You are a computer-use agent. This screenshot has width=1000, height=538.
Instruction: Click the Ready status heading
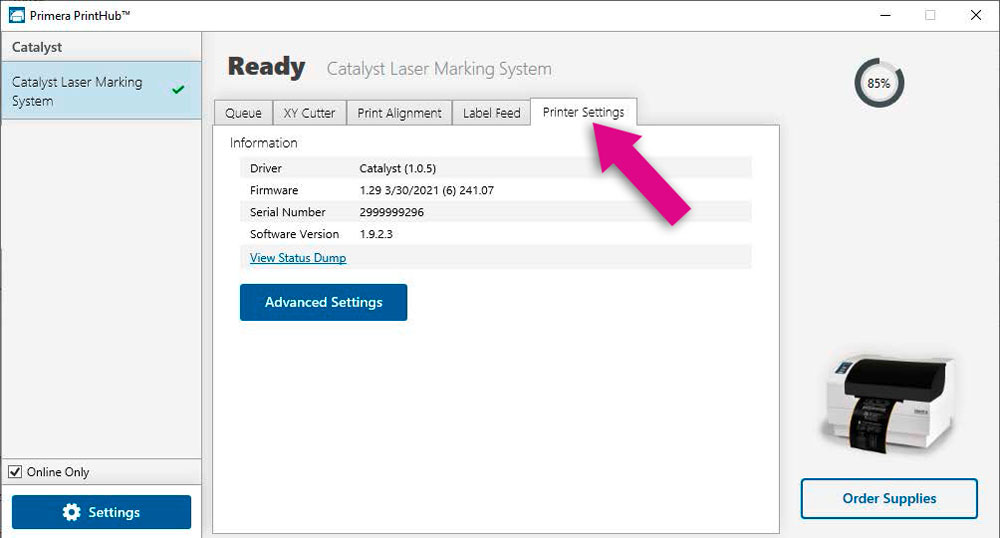click(x=267, y=66)
